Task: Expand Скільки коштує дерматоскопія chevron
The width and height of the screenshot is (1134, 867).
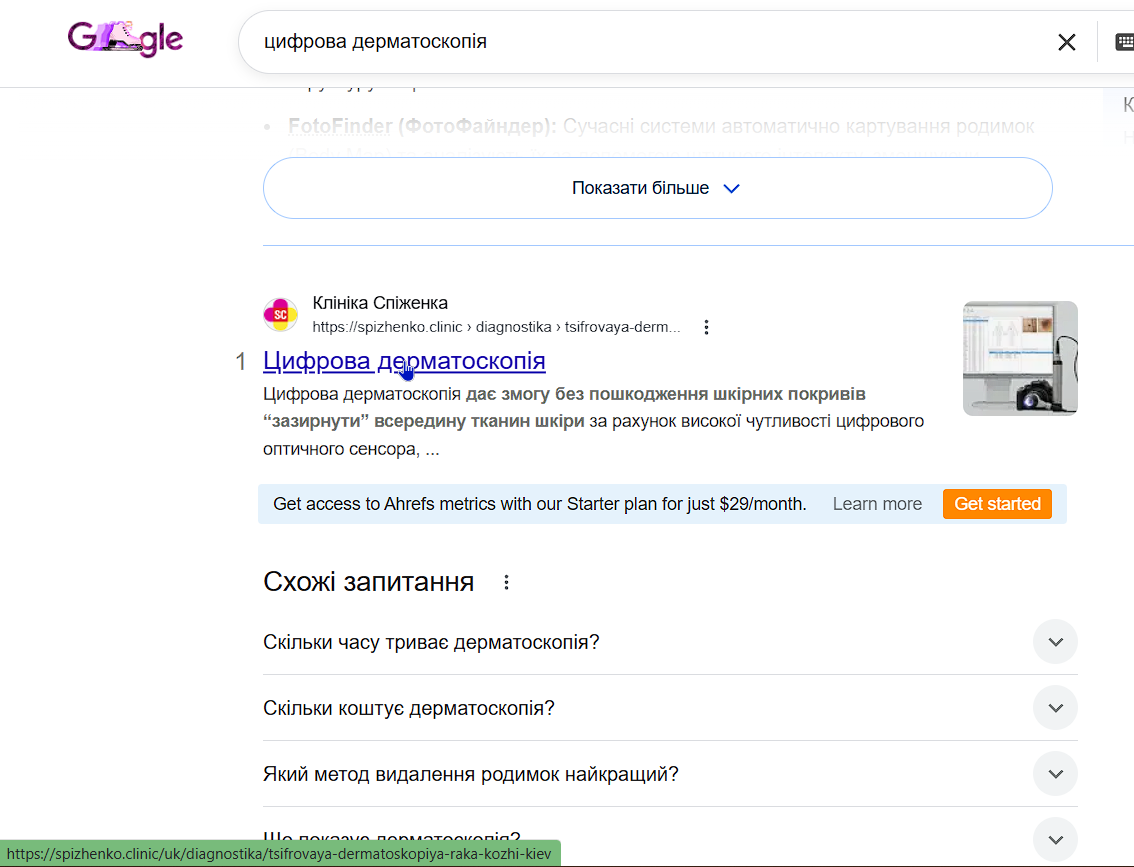Action: click(x=1056, y=708)
